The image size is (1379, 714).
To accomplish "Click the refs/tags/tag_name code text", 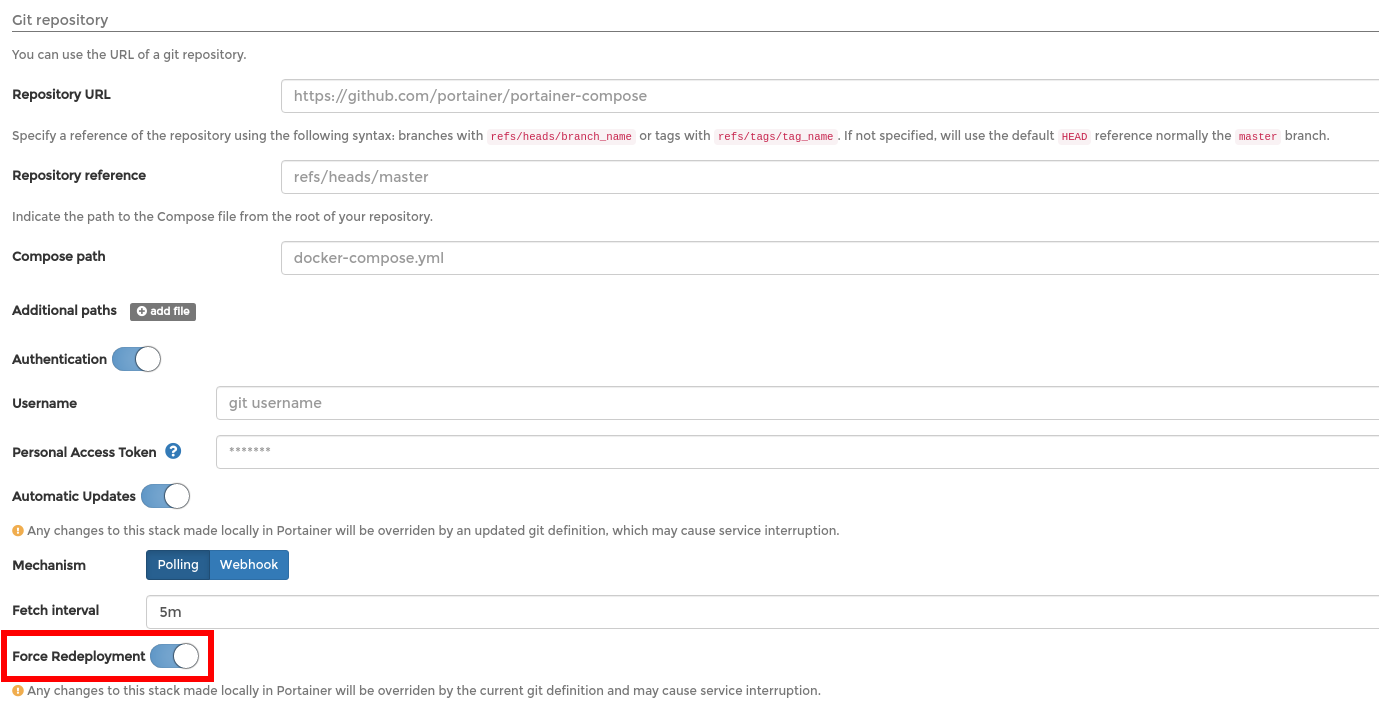I will [776, 136].
